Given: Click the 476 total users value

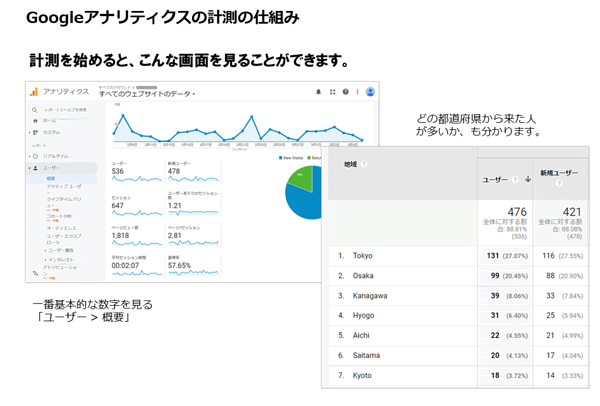Looking at the screenshot, I should 517,212.
